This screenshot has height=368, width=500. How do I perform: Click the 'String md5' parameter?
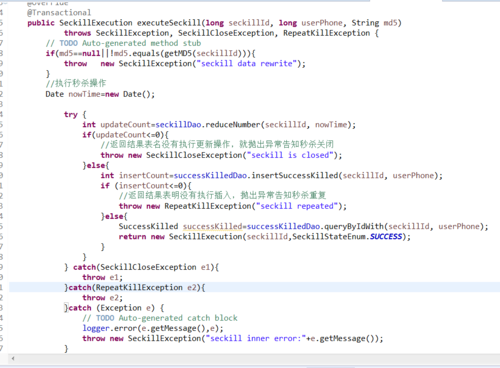pos(374,23)
